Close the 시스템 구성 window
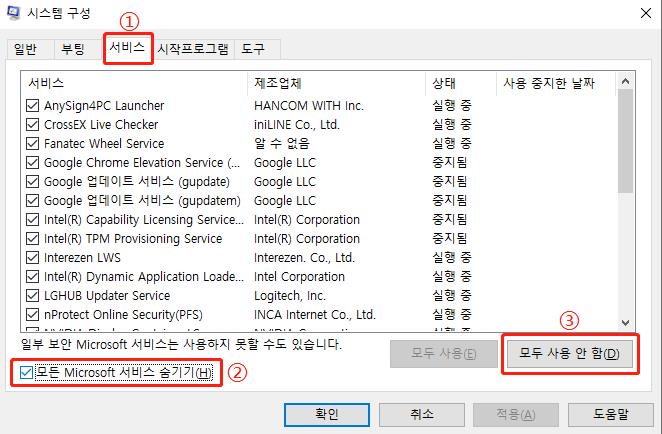The height and width of the screenshot is (434, 662). coord(646,13)
